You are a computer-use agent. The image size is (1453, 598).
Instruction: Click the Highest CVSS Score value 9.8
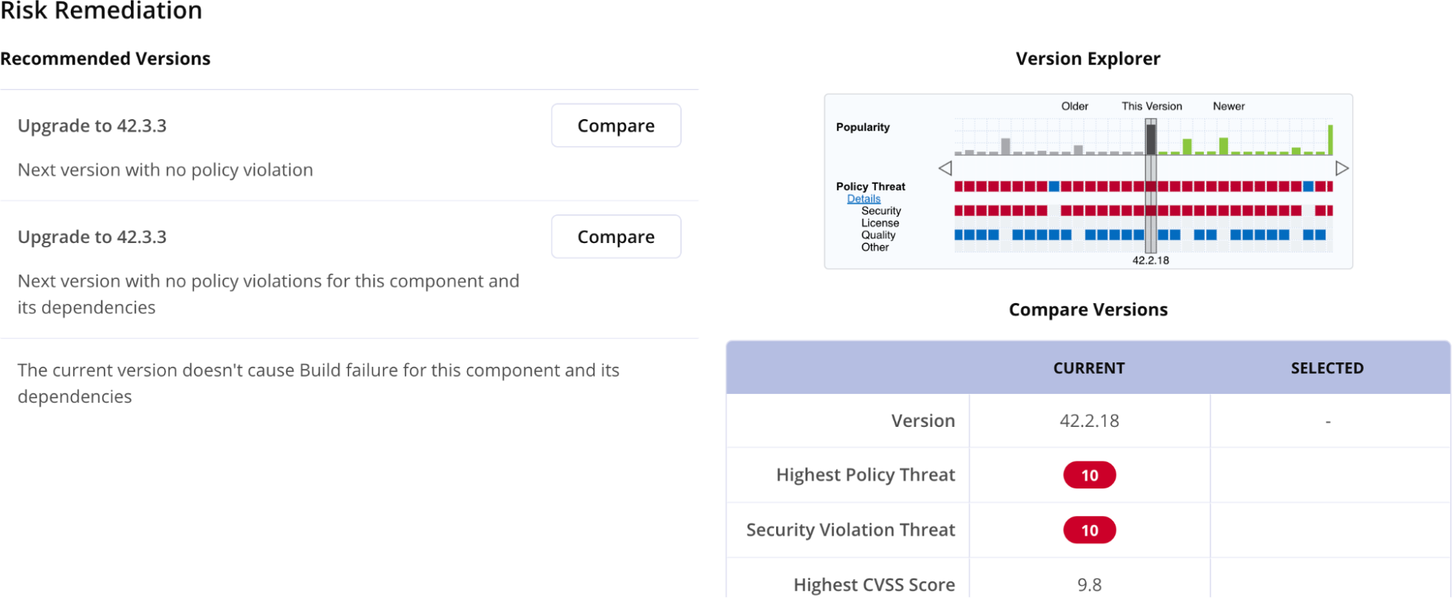[1089, 585]
